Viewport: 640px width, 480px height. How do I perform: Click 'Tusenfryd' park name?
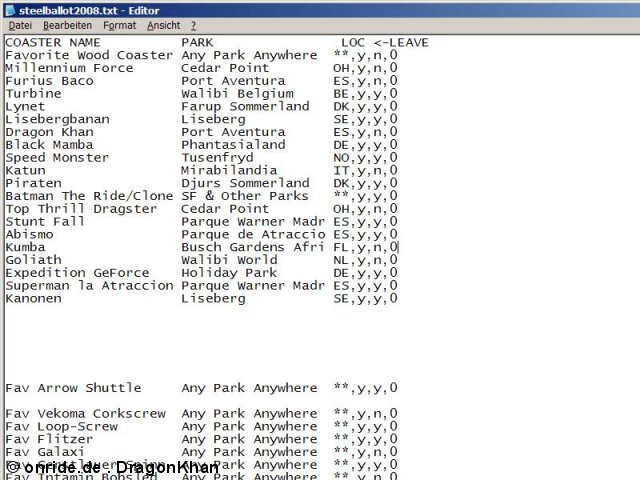pos(217,158)
